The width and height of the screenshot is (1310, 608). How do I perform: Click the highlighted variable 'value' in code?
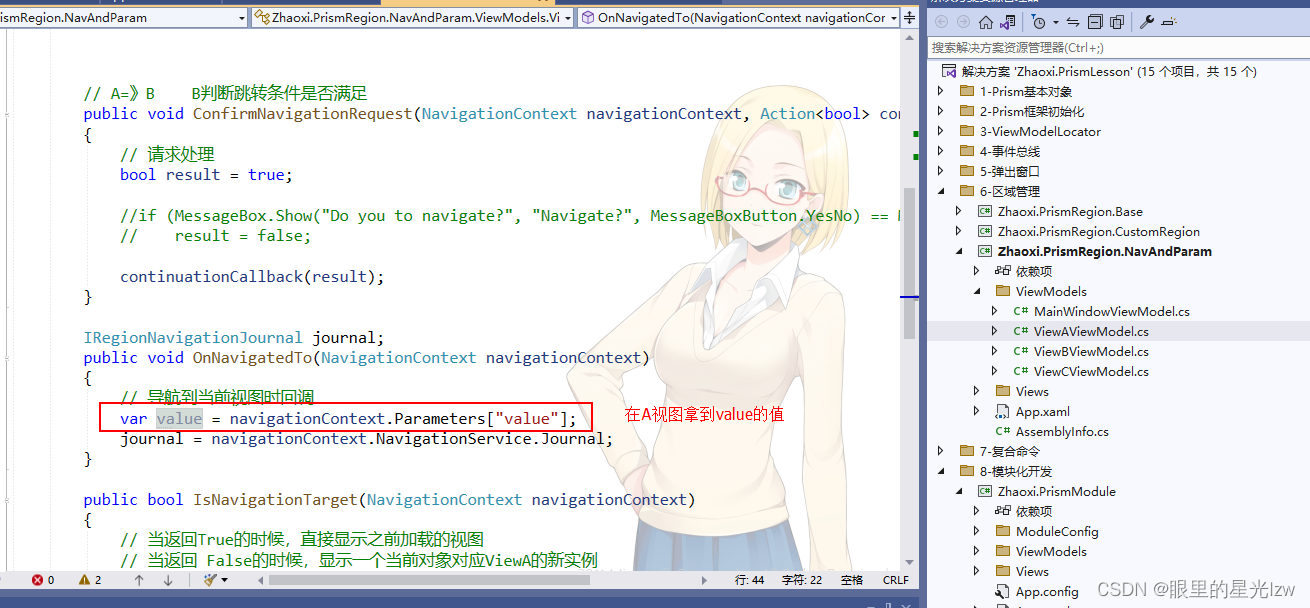[179, 418]
